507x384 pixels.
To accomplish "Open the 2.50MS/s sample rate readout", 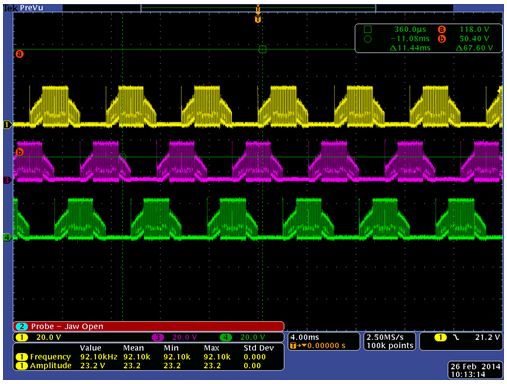I will 390,341.
